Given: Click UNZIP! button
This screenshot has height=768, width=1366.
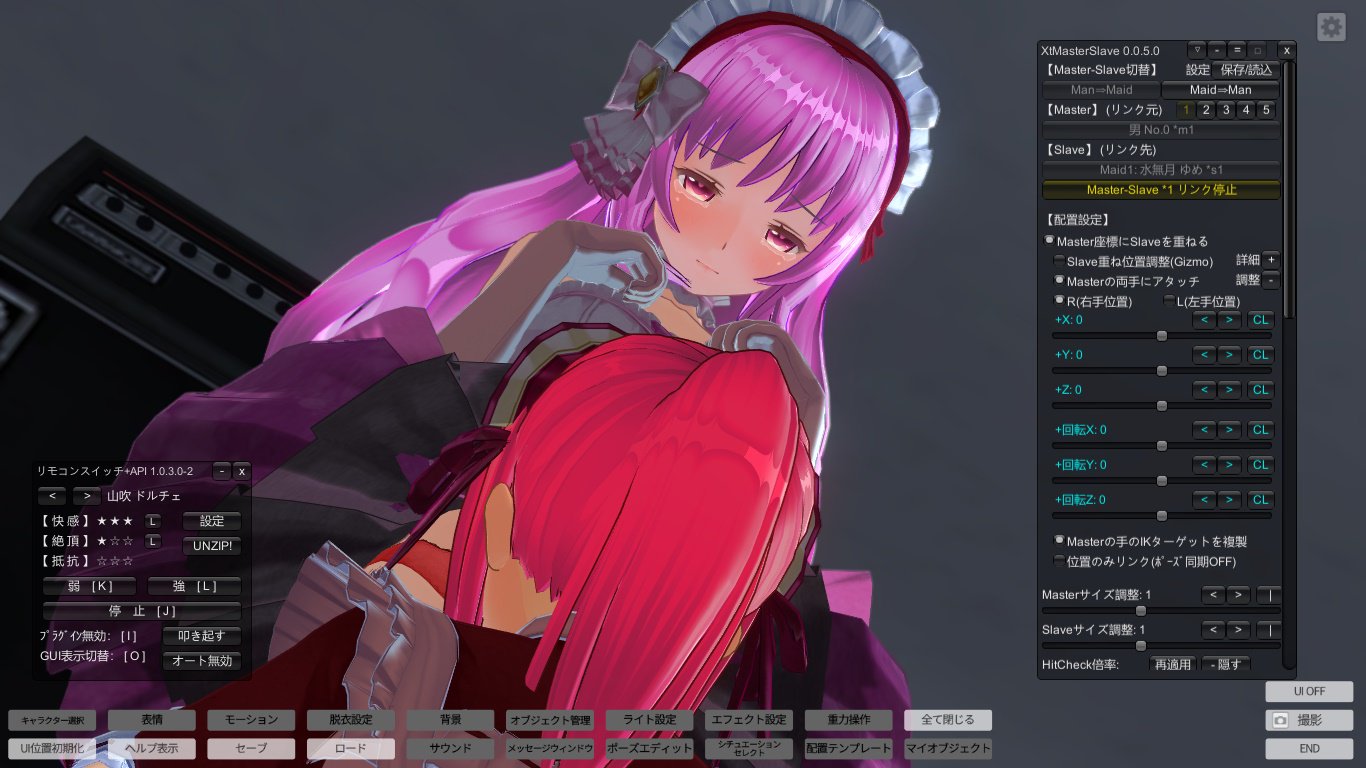Looking at the screenshot, I should click(212, 546).
